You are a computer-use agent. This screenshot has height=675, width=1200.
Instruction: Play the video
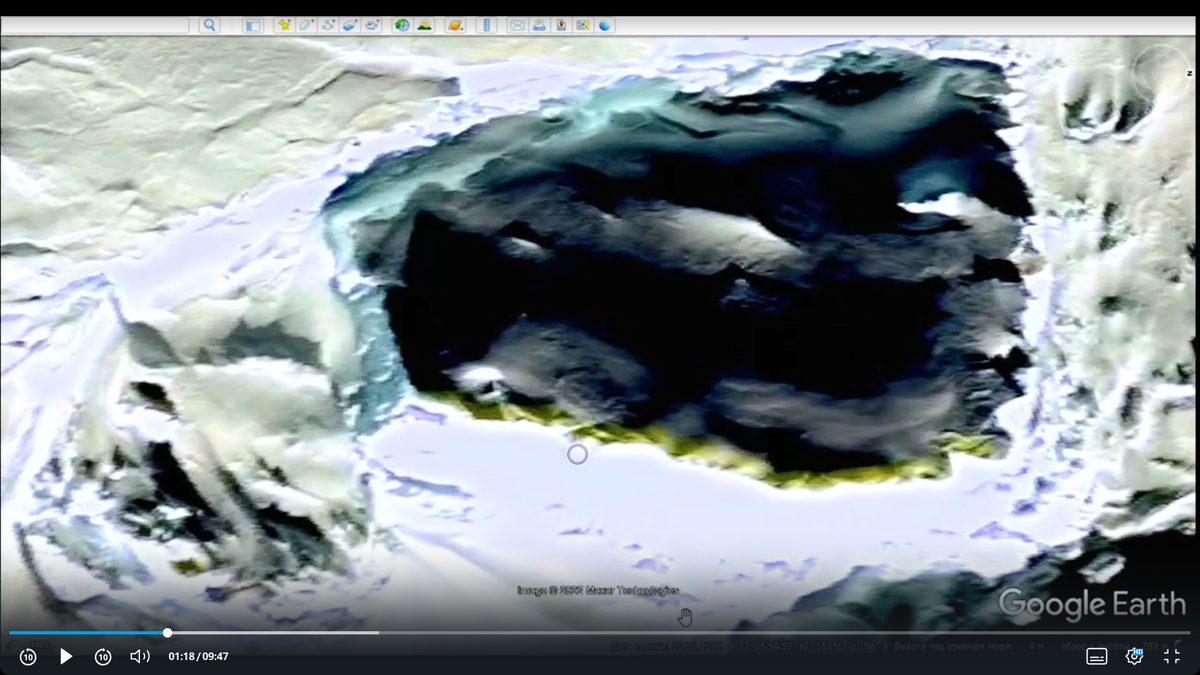click(66, 656)
